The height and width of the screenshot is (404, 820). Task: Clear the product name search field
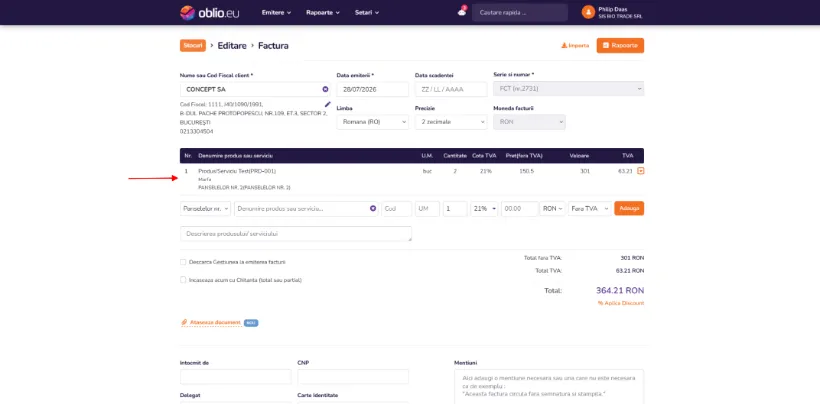pos(373,209)
